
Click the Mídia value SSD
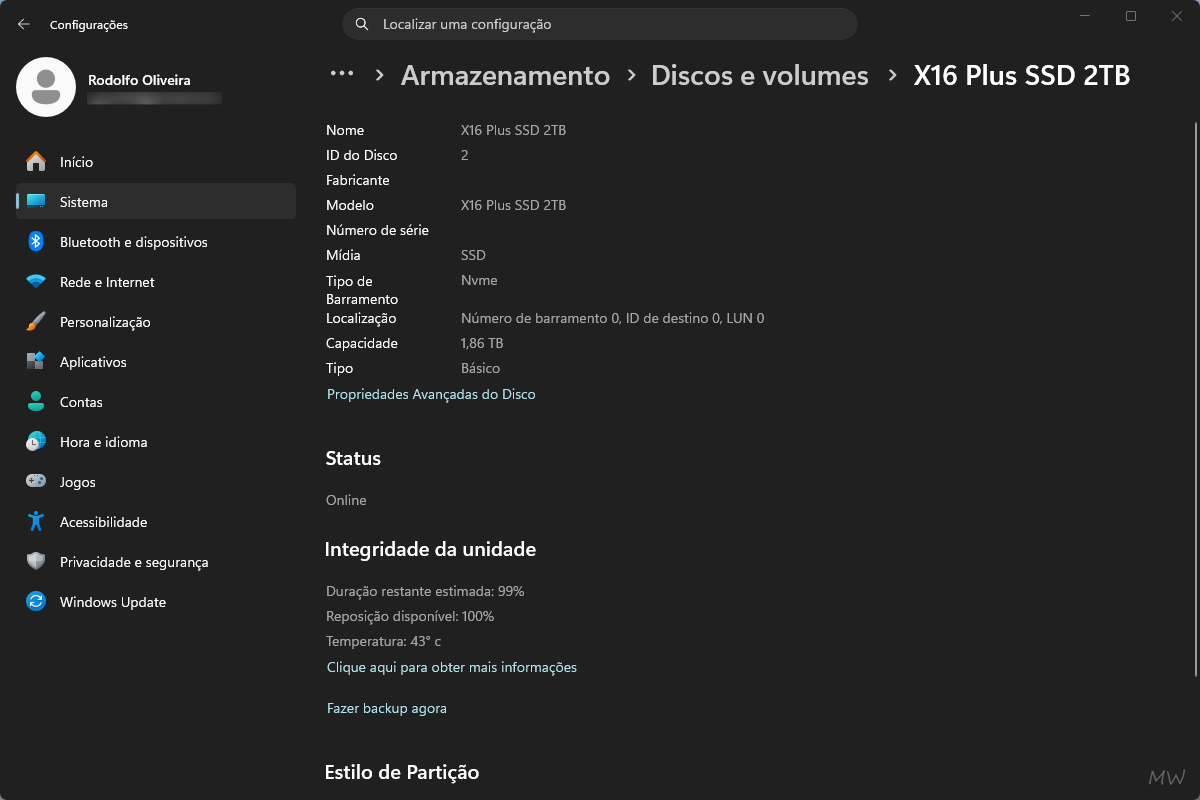pos(473,255)
